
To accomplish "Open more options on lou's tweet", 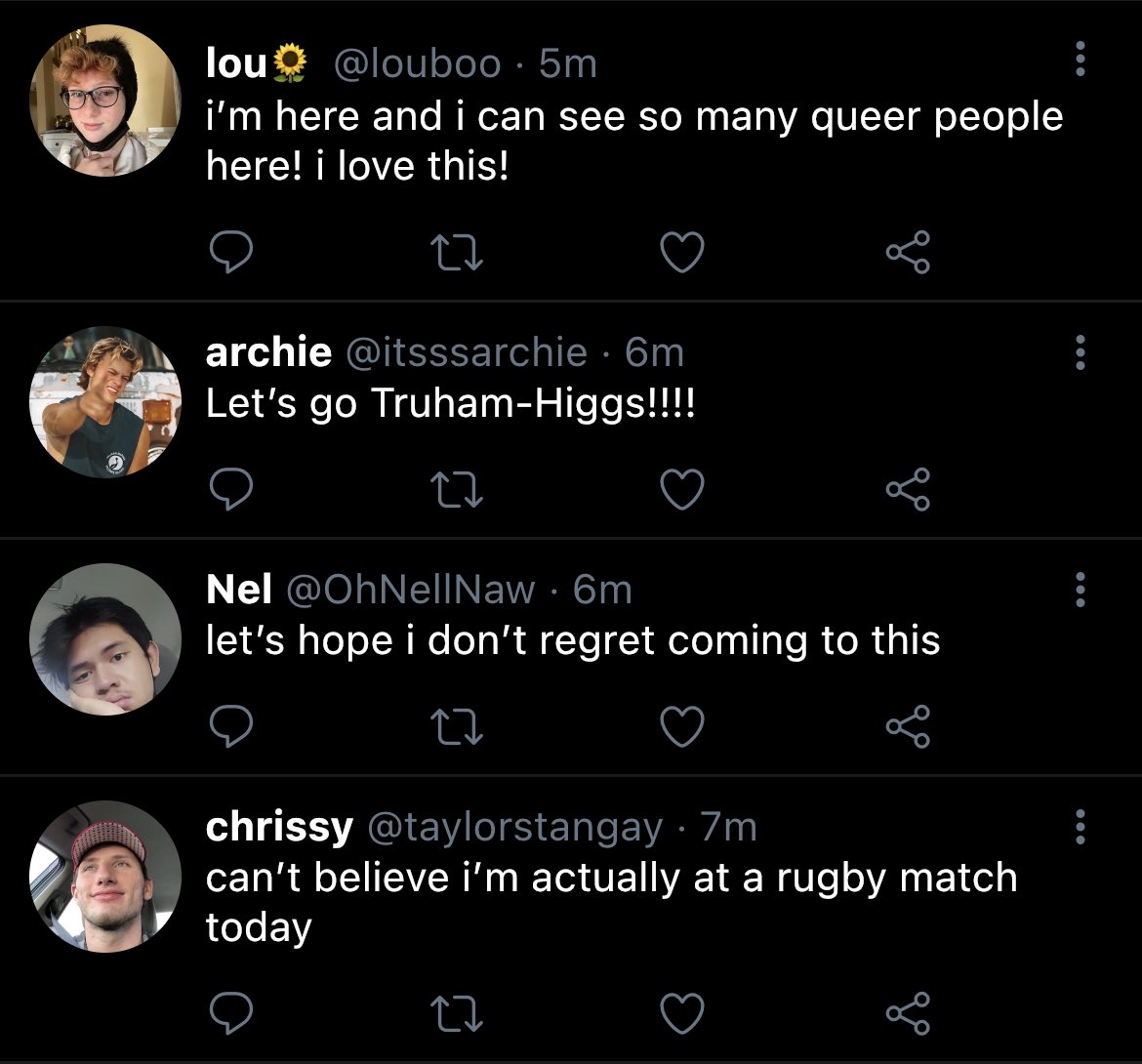I will pyautogui.click(x=1081, y=59).
